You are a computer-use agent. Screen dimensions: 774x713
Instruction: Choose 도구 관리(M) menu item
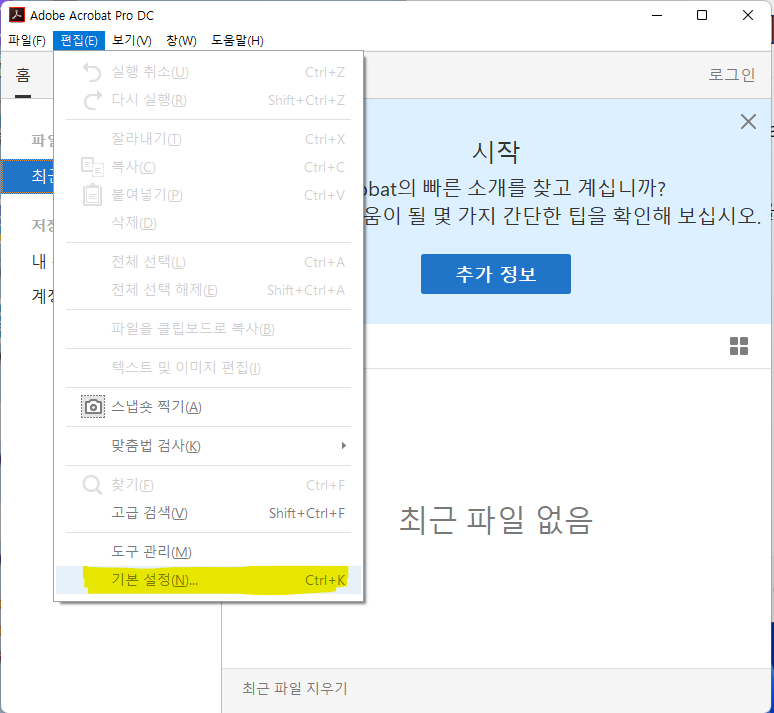(x=208, y=552)
